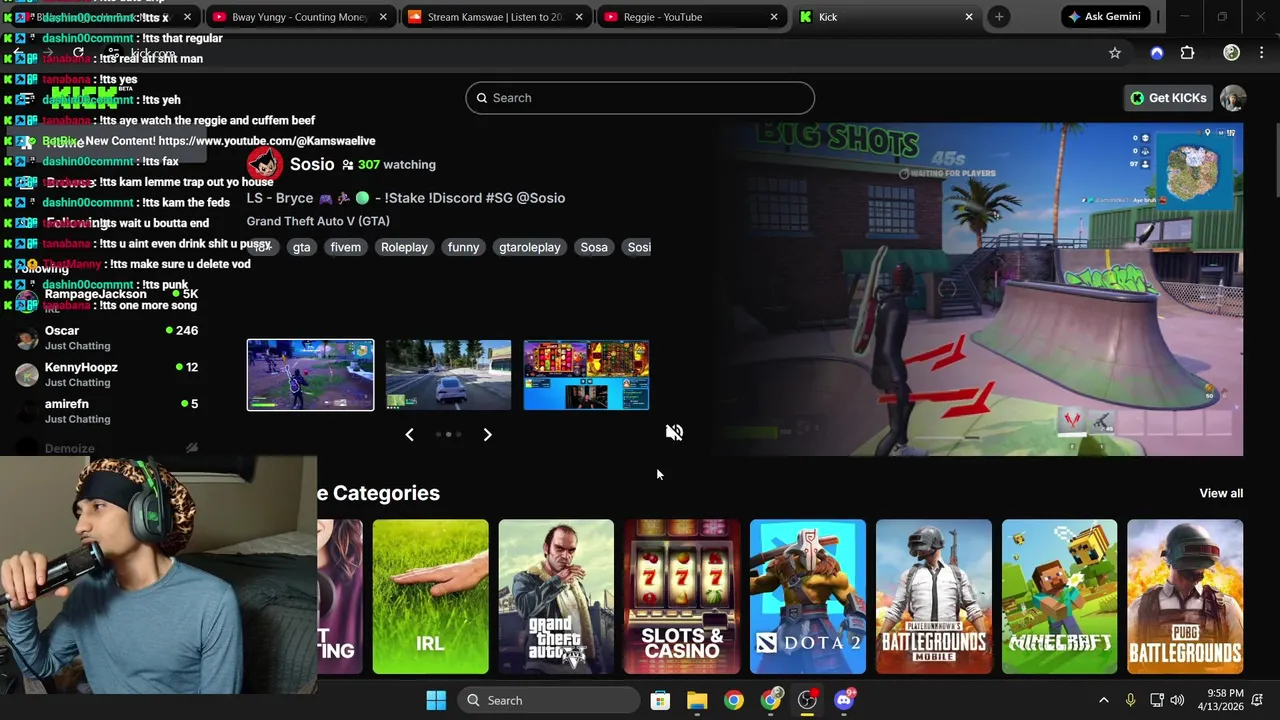
Task: Open a new browser tab
Action: [999, 17]
